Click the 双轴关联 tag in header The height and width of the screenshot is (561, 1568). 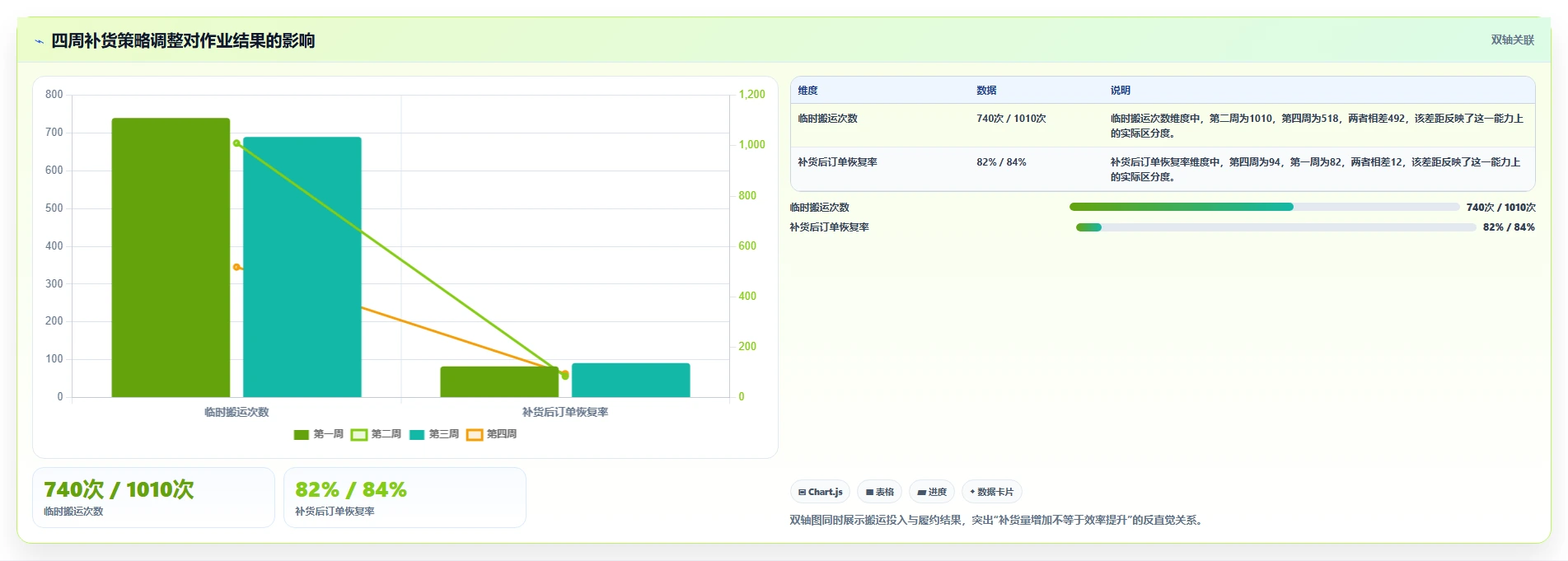1512,40
